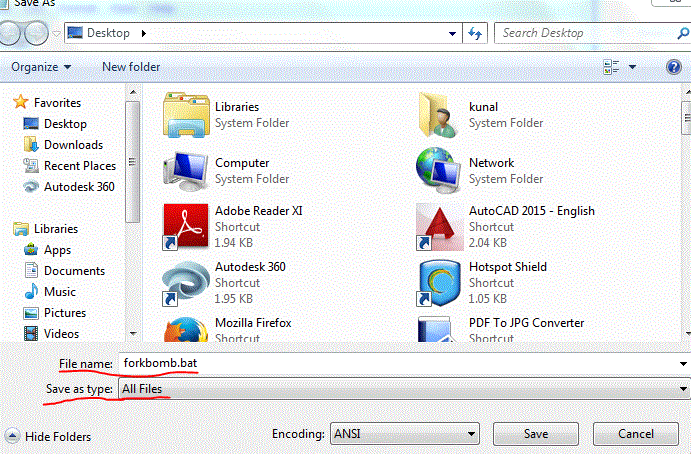This screenshot has height=454, width=691.
Task: Open the view options dropdown arrow
Action: pyautogui.click(x=632, y=67)
